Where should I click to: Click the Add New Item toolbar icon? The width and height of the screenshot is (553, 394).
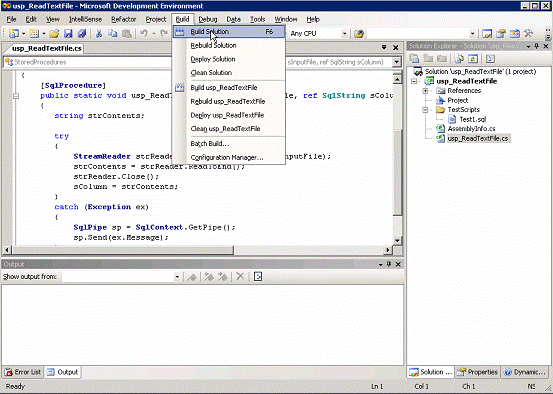point(34,34)
